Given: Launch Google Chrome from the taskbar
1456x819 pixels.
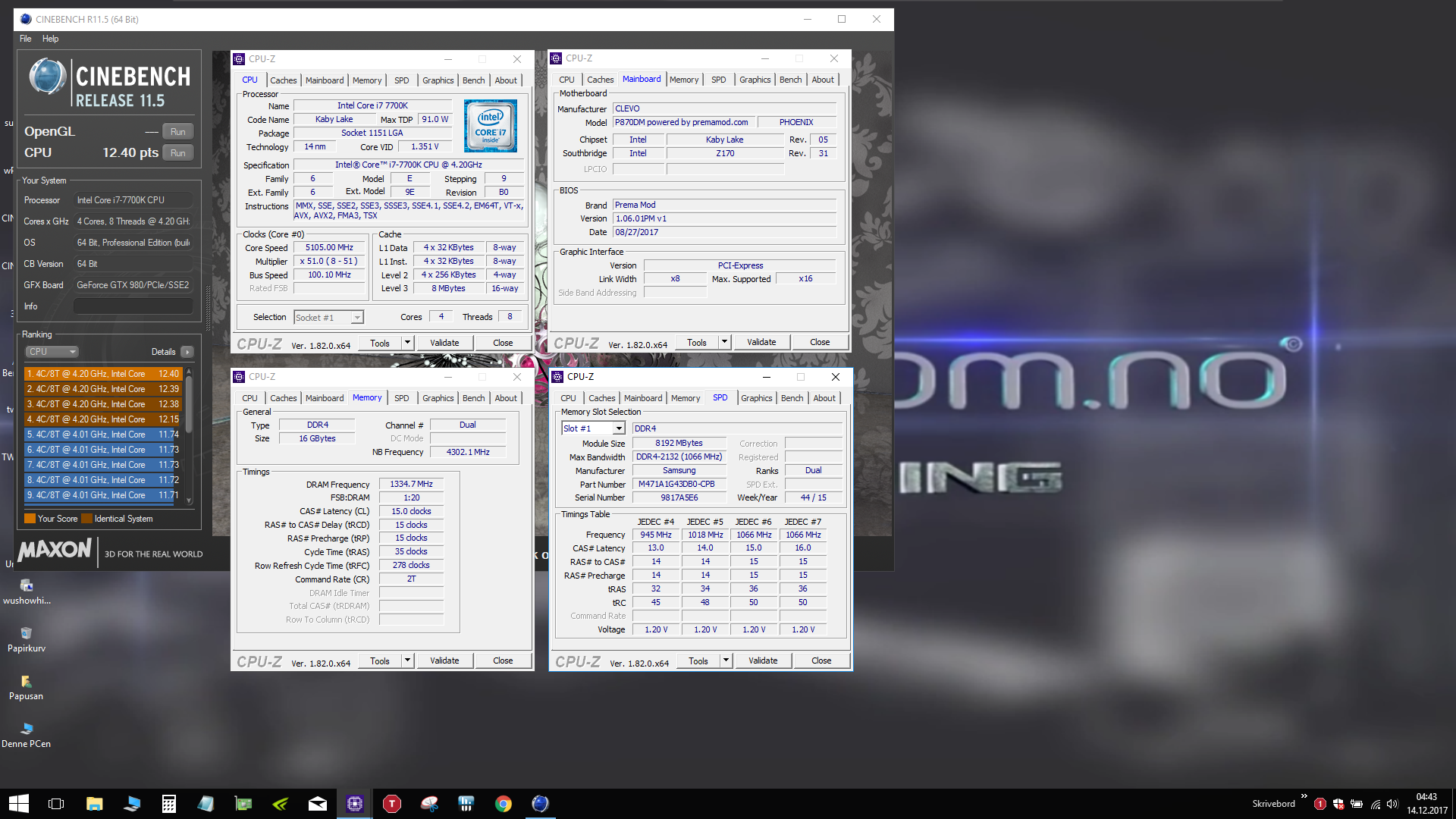Looking at the screenshot, I should 504,804.
